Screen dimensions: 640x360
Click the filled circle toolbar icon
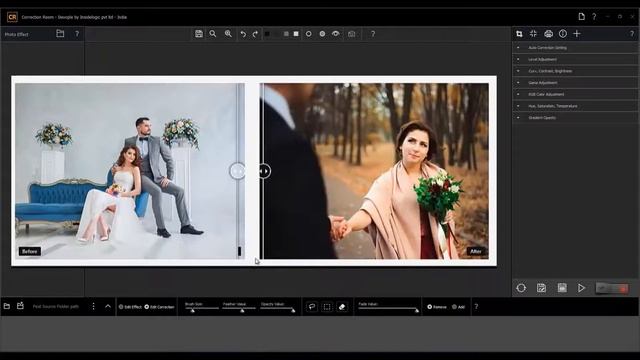click(x=322, y=34)
